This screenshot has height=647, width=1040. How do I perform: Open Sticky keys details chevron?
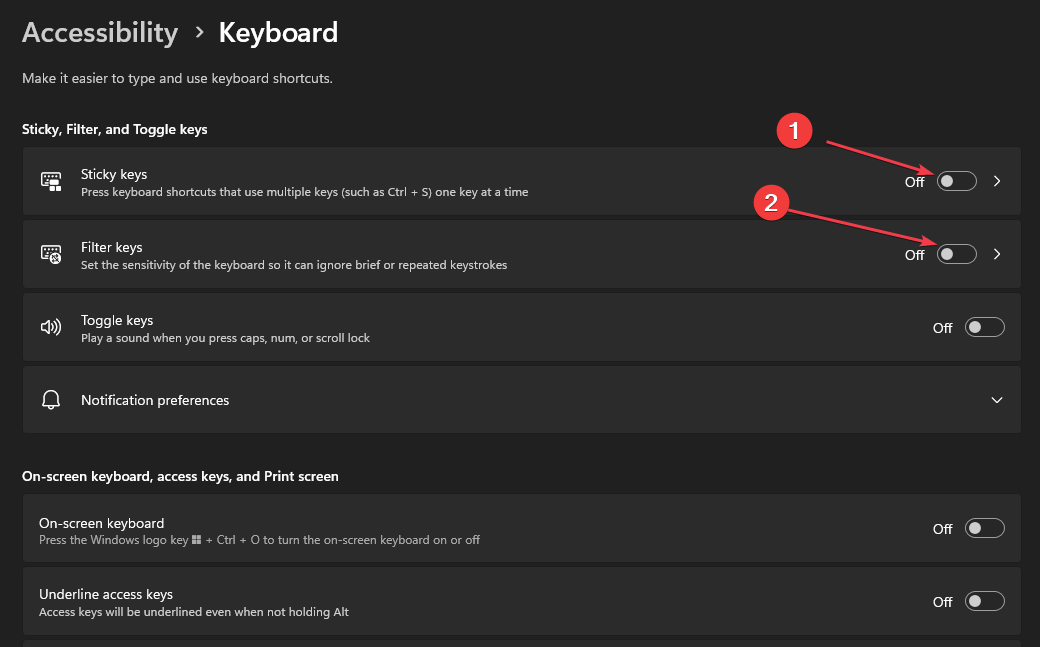(x=996, y=181)
